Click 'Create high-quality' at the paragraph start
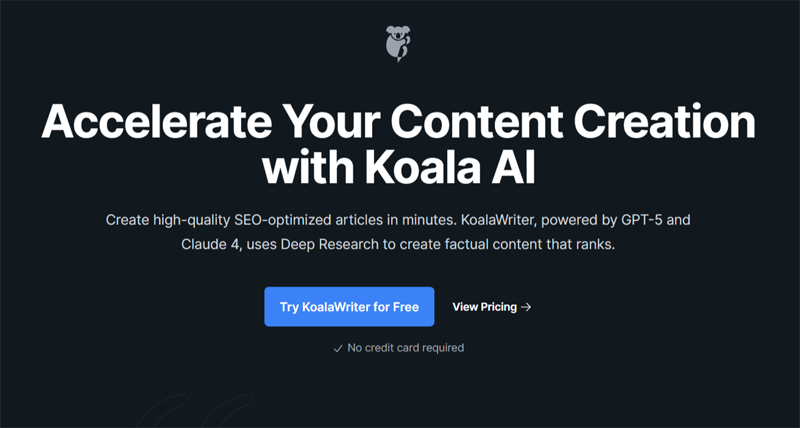The width and height of the screenshot is (800, 428). (167, 221)
